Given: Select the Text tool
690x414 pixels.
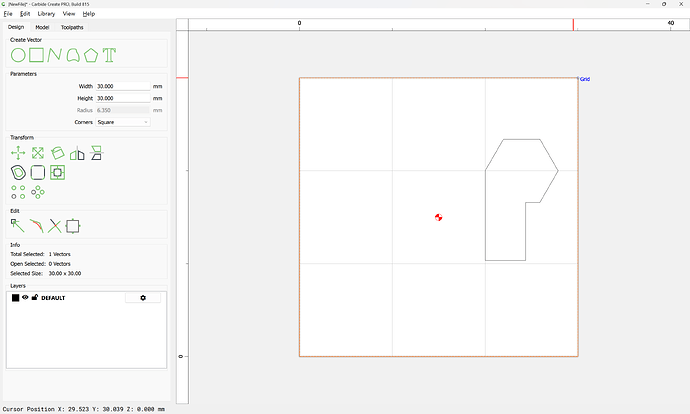Looking at the screenshot, I should pos(109,55).
